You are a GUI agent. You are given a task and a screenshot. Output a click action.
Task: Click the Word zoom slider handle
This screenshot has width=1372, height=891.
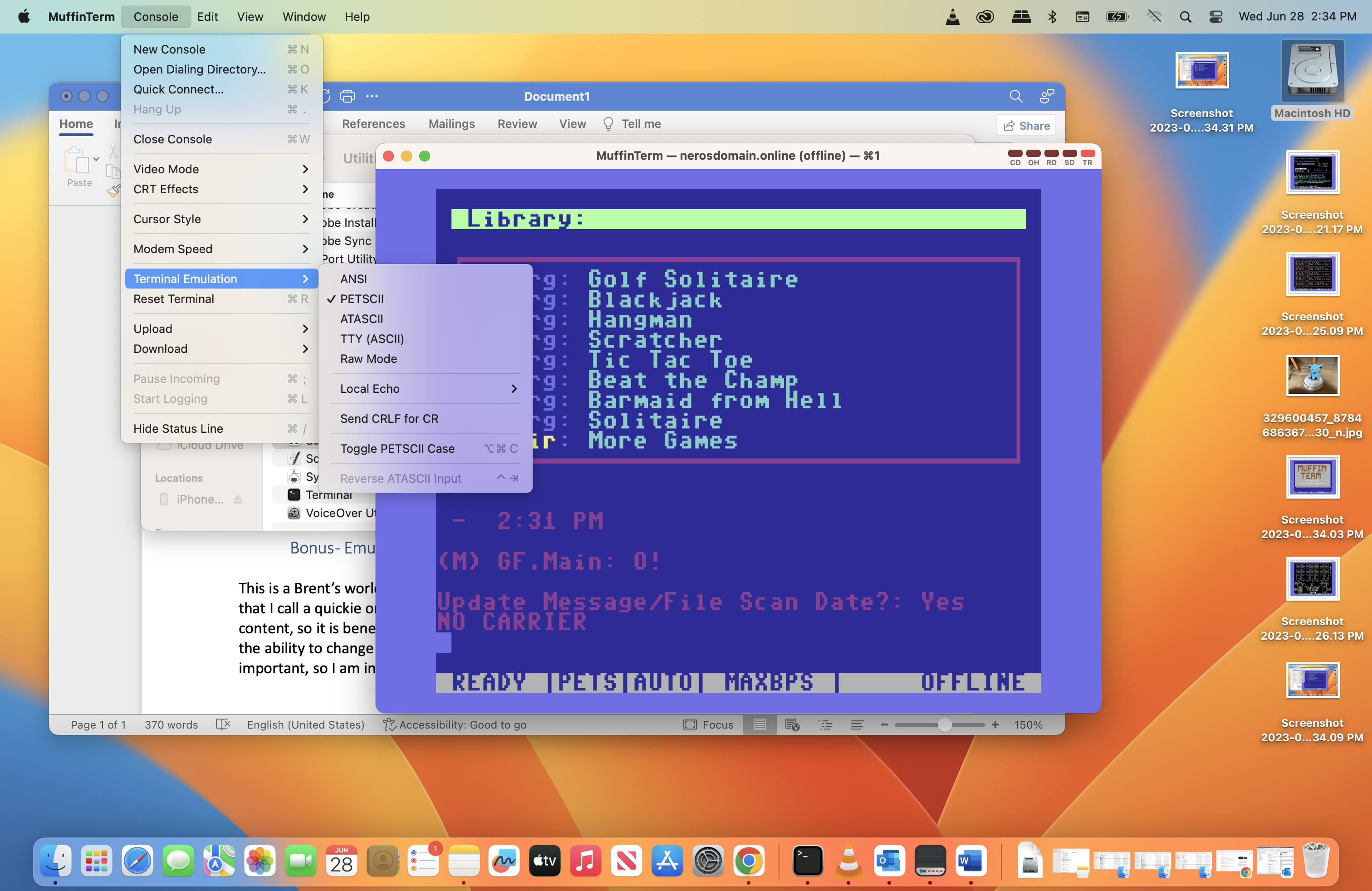[x=944, y=725]
